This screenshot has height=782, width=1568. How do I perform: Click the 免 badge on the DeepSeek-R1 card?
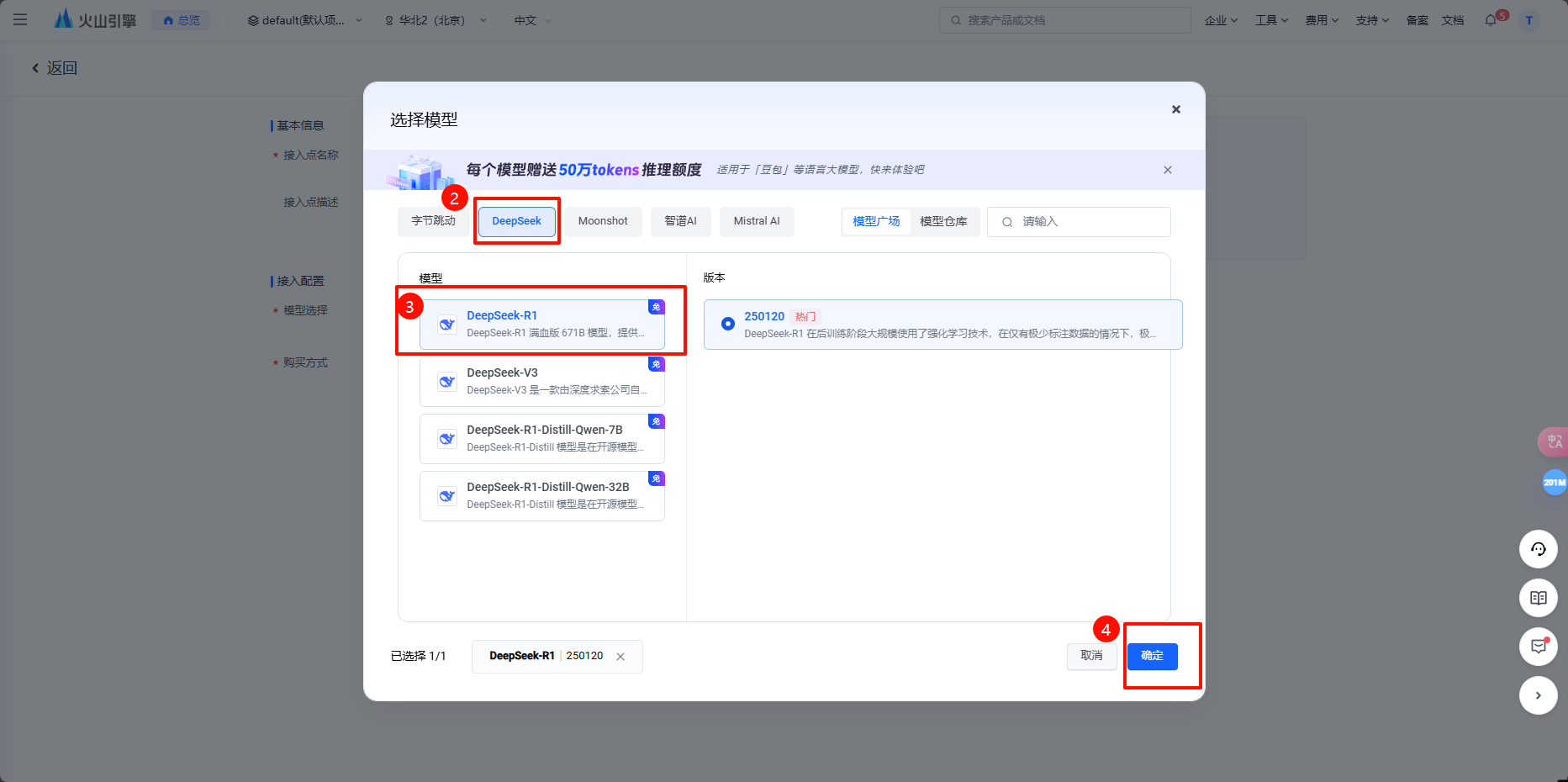click(x=657, y=307)
